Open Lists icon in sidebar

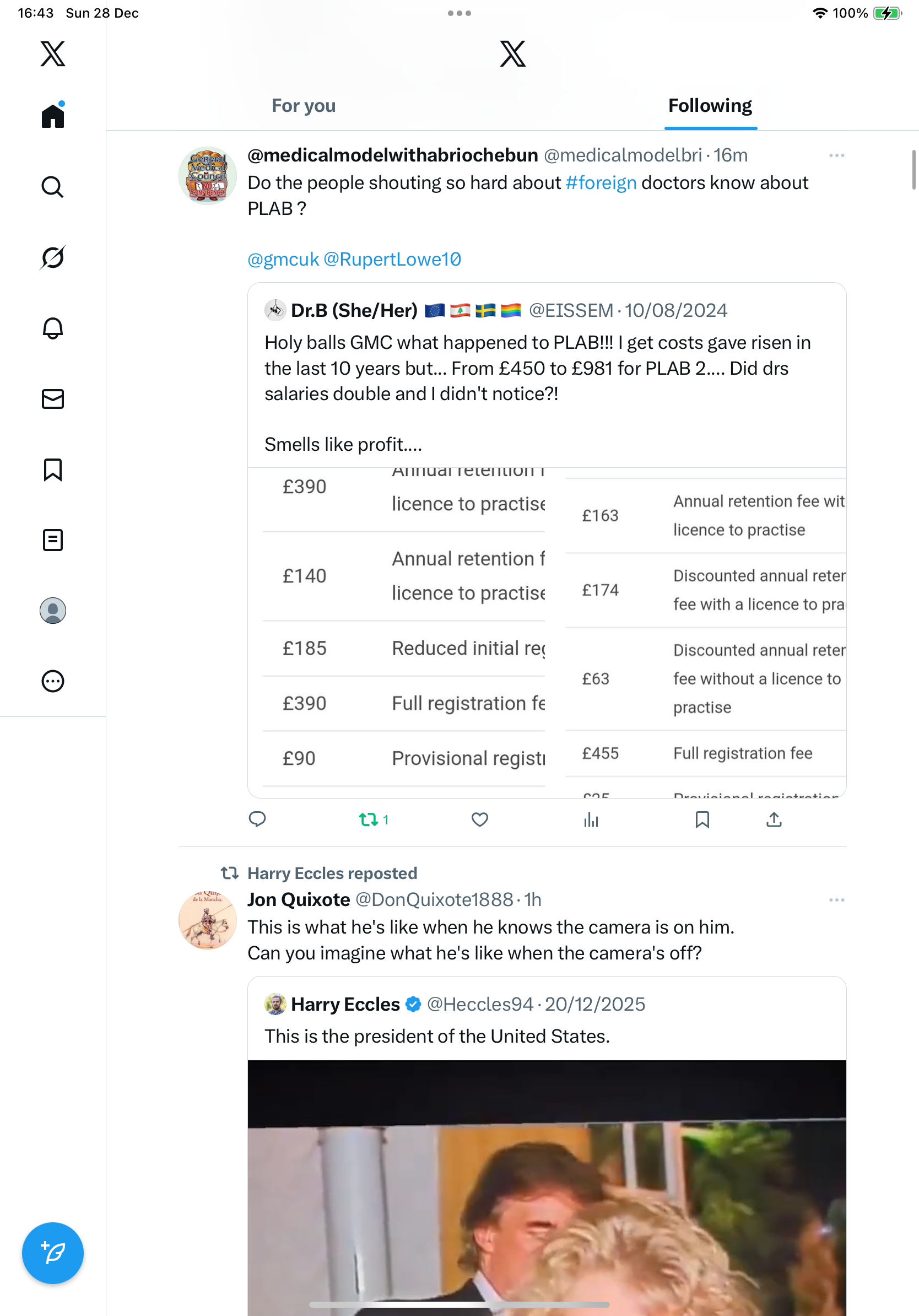pos(53,540)
